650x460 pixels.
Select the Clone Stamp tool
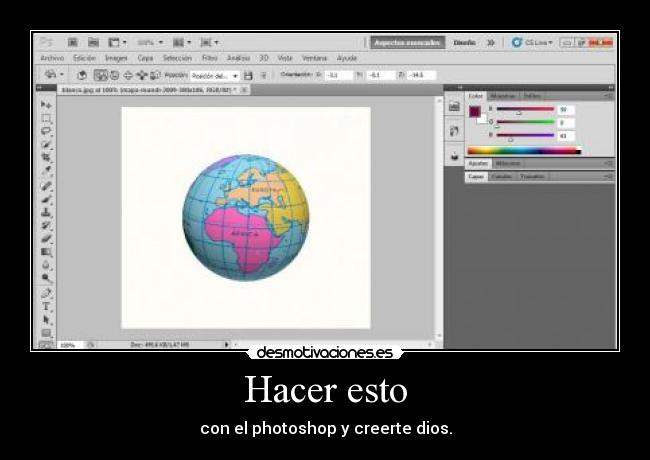pyautogui.click(x=46, y=213)
